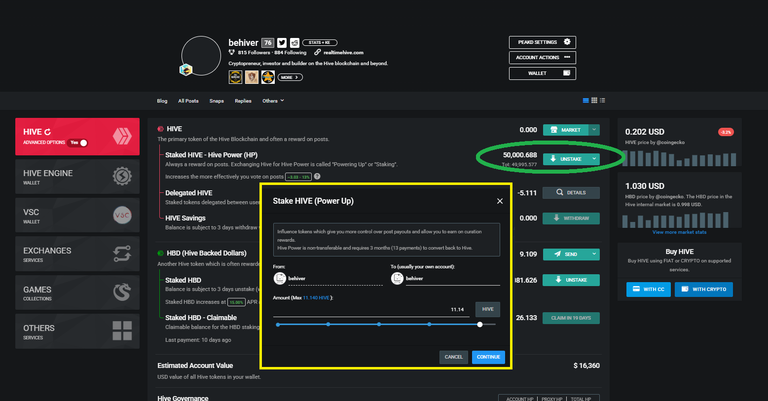Open the second tan shield profile badge
Viewport: 768px width, 401px height.
(252, 77)
